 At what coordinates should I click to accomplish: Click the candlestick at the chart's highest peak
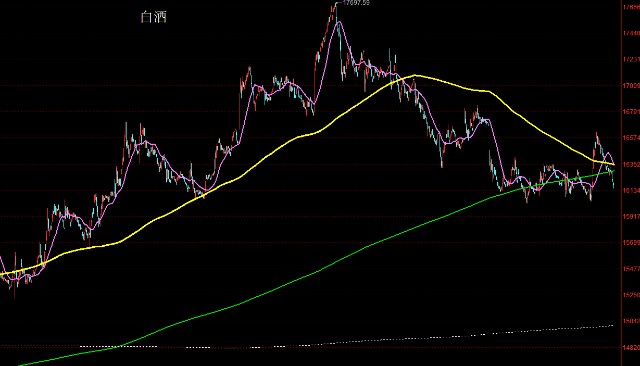pos(335,10)
